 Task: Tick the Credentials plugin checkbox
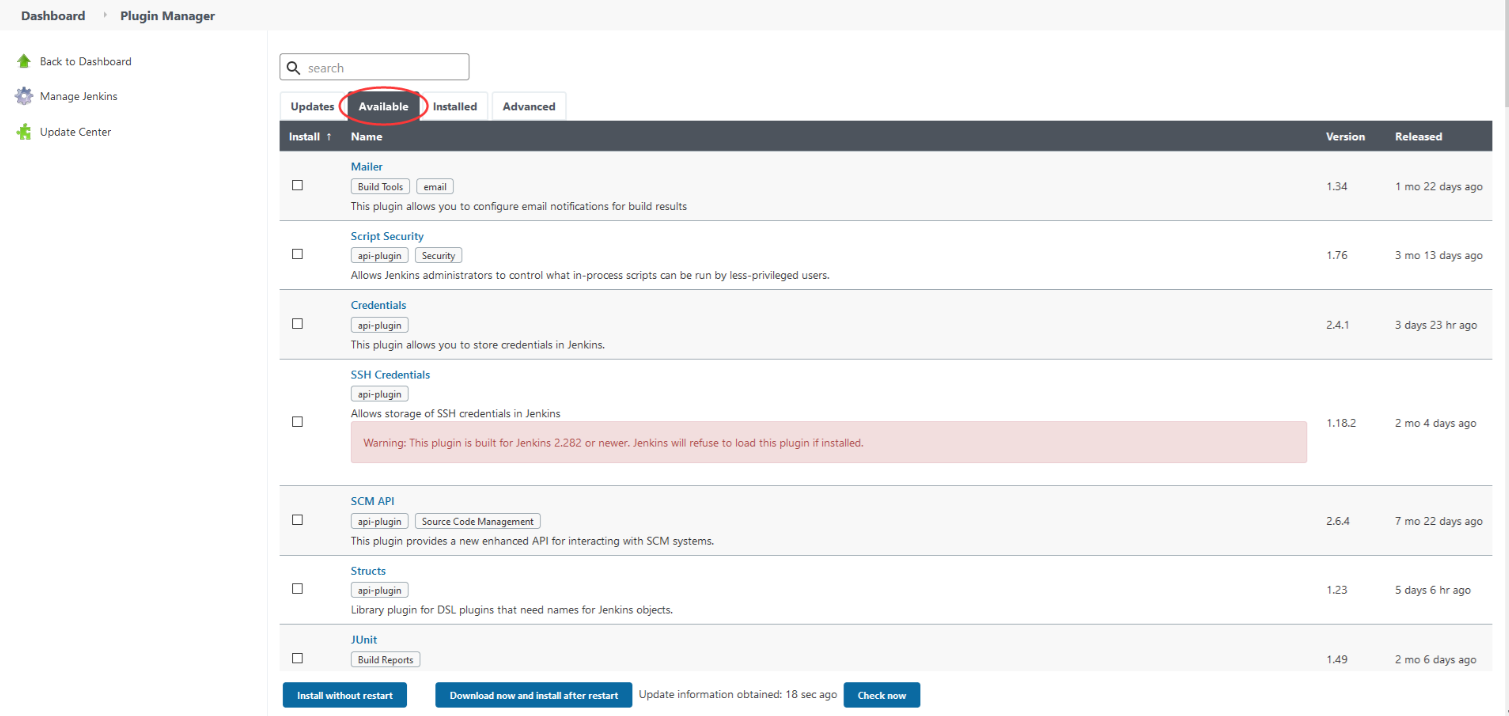297,324
